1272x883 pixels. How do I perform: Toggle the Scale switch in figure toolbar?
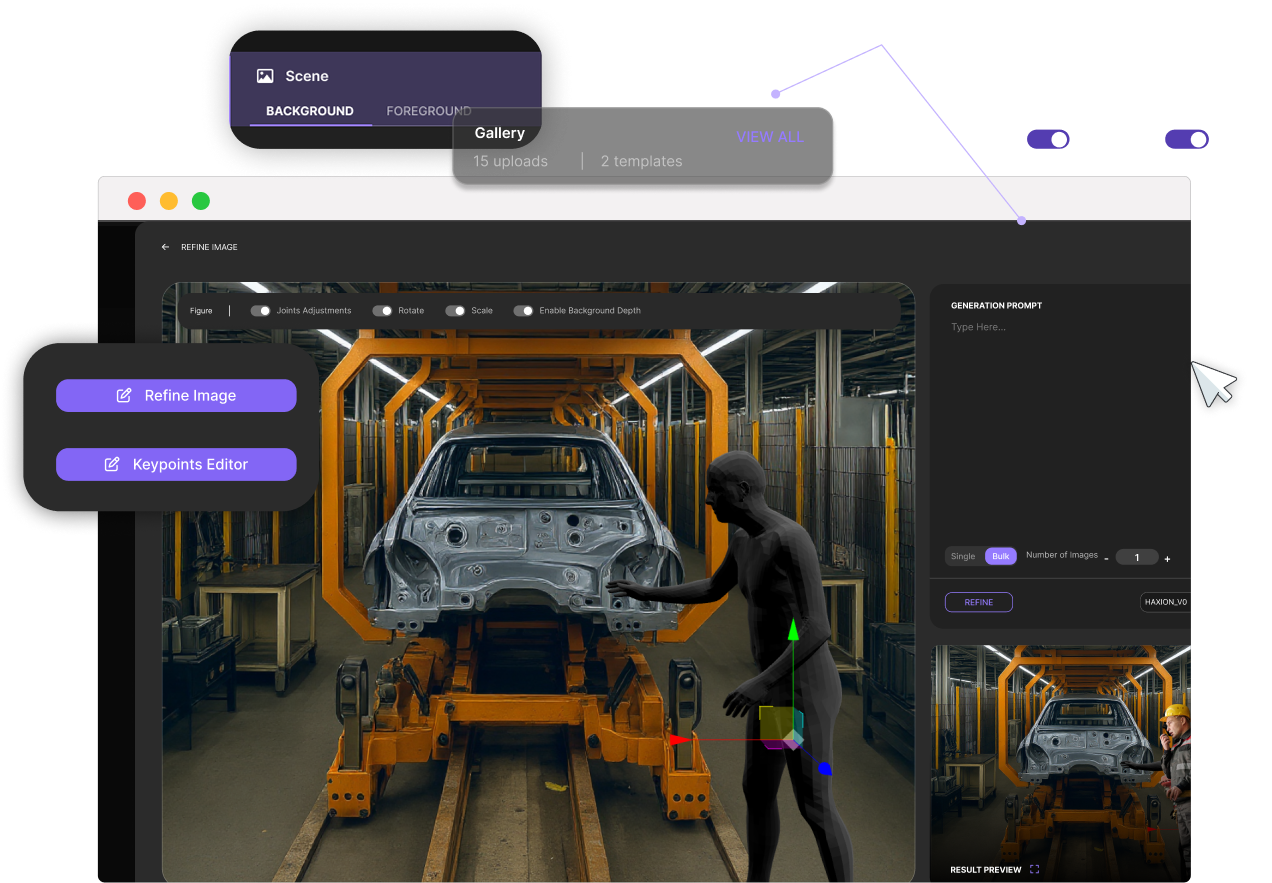point(455,311)
